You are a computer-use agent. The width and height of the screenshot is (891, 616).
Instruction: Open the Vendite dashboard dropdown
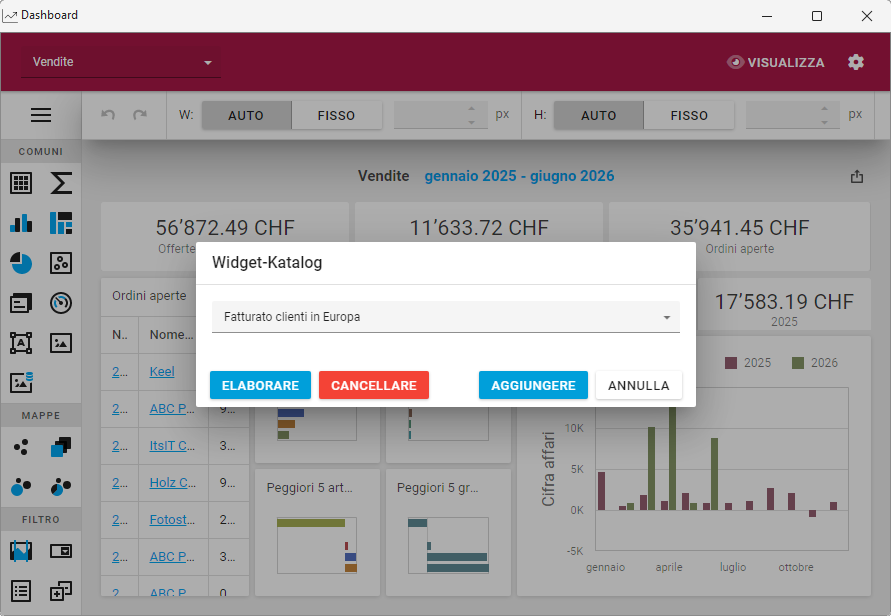point(121,62)
